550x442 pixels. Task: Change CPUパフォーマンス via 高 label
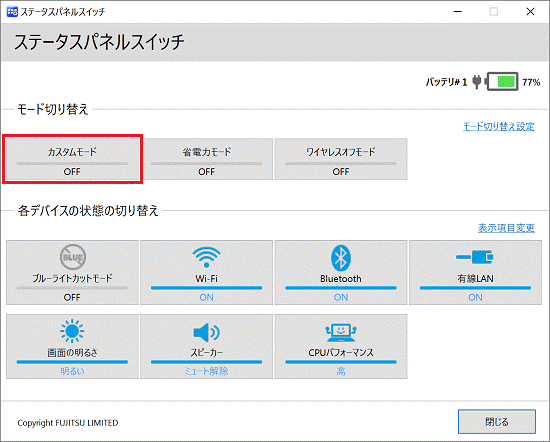341,371
